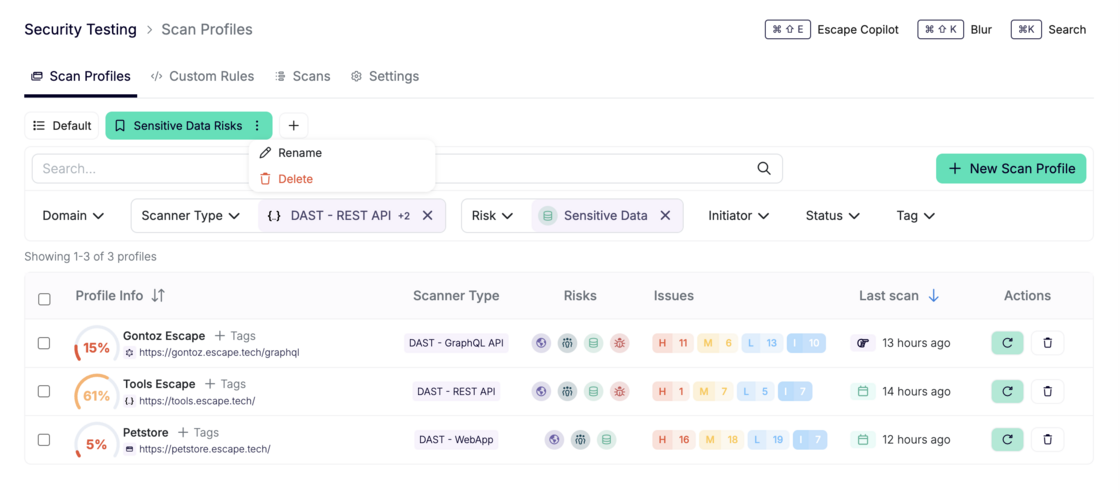The height and width of the screenshot is (494, 1120).
Task: Remove the Sensitive Data risk filter
Action: coord(665,216)
